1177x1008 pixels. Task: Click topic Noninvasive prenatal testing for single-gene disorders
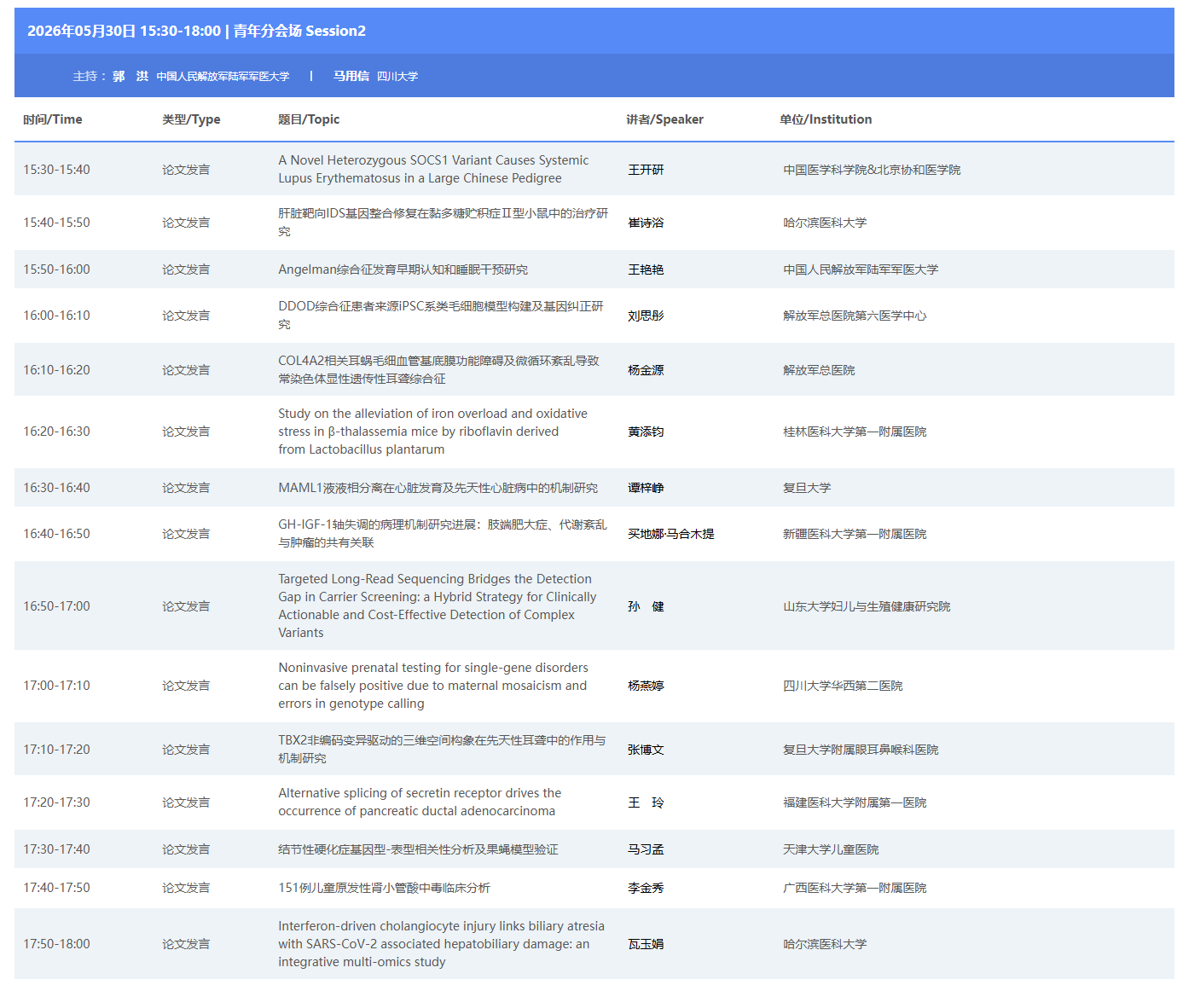pyautogui.click(x=433, y=686)
